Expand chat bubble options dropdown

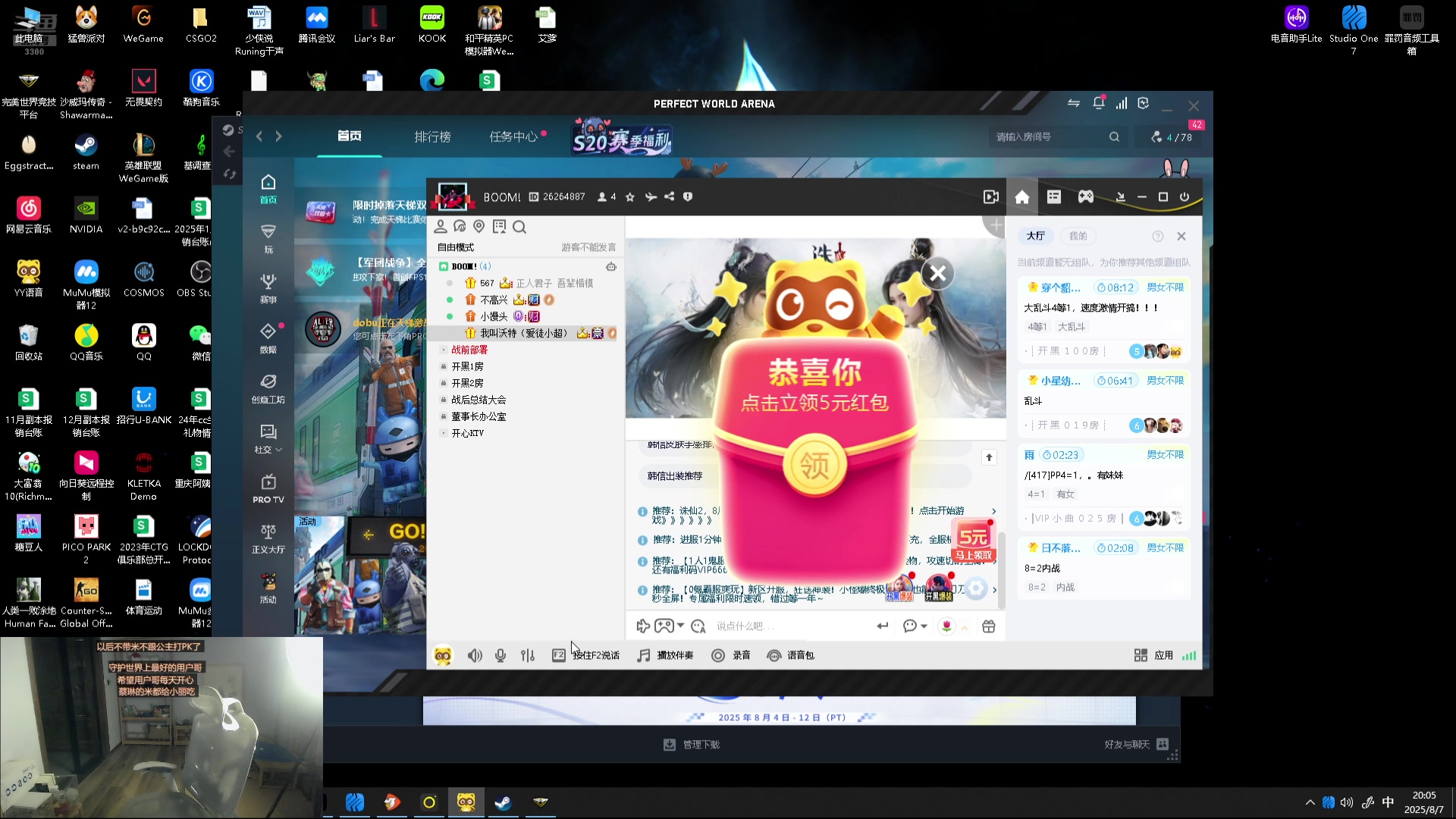point(924,626)
